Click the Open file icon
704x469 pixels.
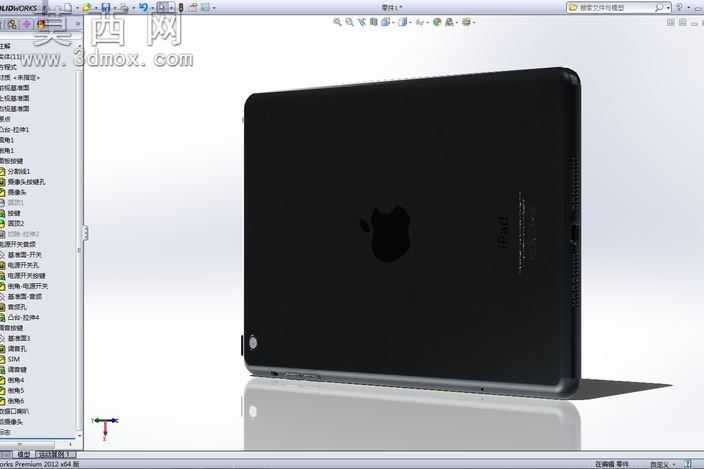tap(87, 8)
